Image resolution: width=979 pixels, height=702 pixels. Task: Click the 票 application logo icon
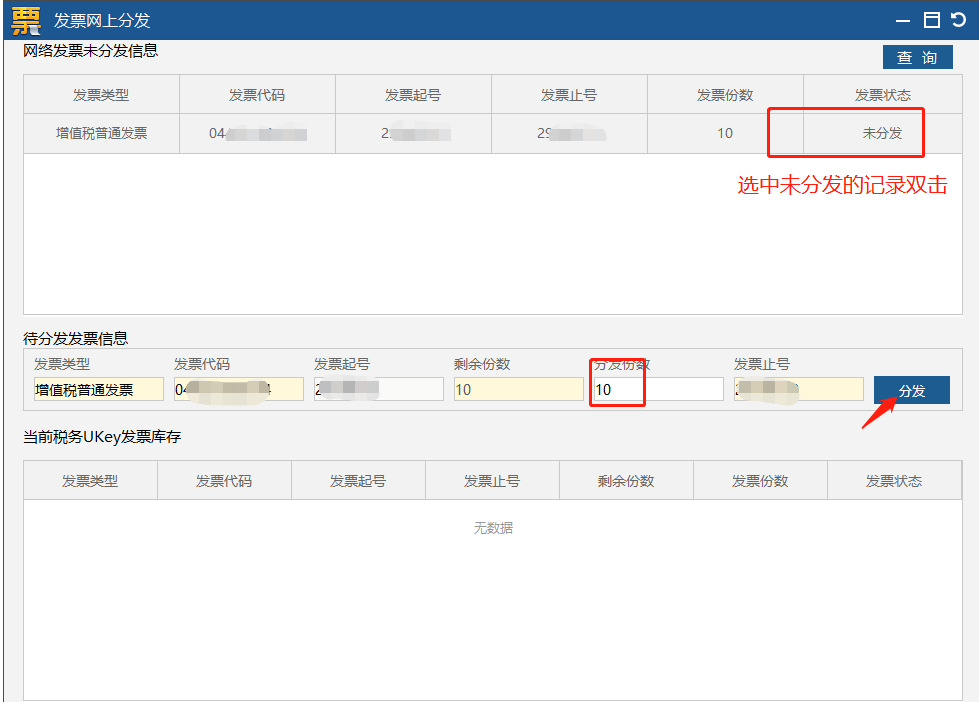pyautogui.click(x=26, y=21)
